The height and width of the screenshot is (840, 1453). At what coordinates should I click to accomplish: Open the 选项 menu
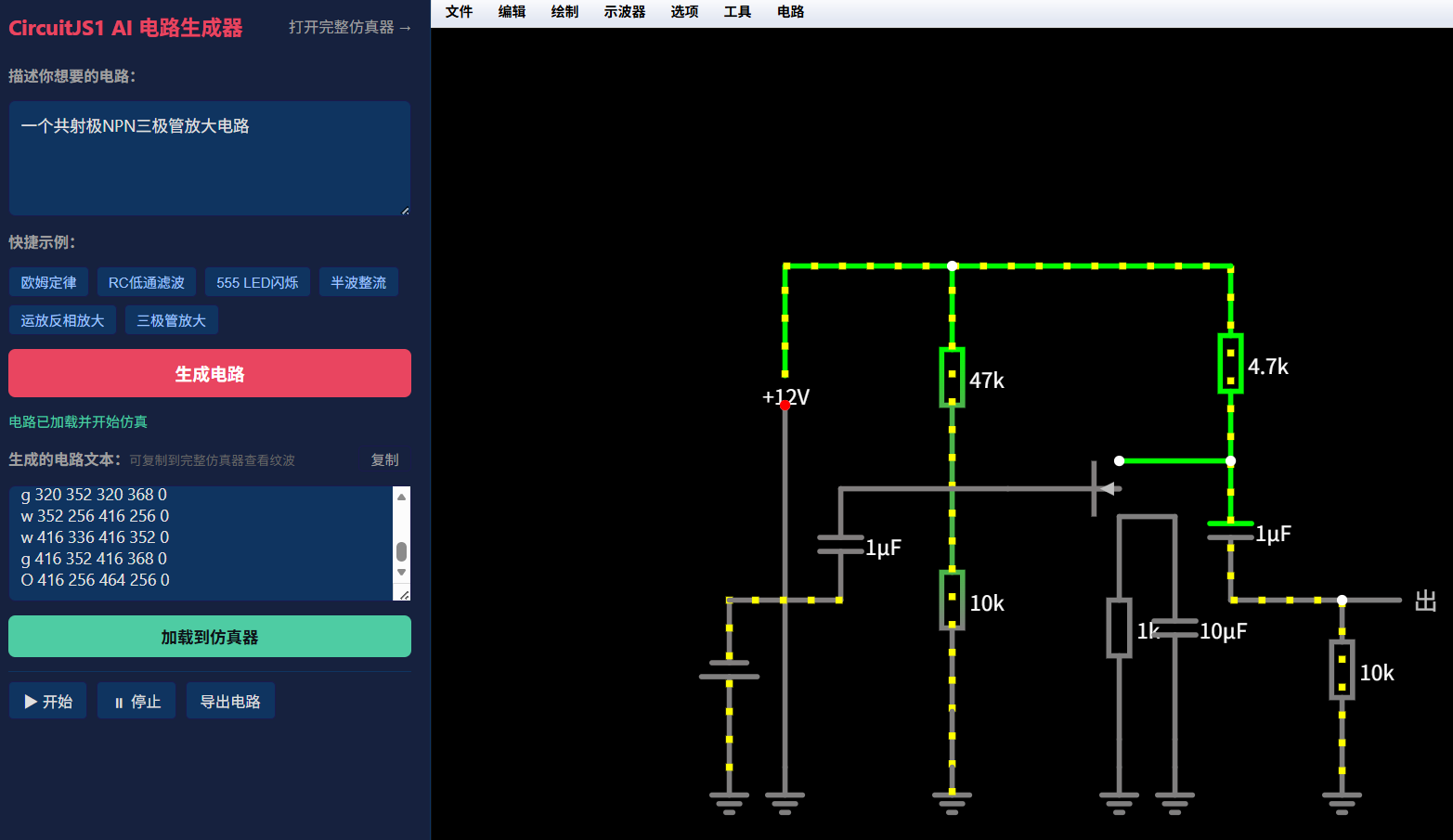tap(684, 12)
